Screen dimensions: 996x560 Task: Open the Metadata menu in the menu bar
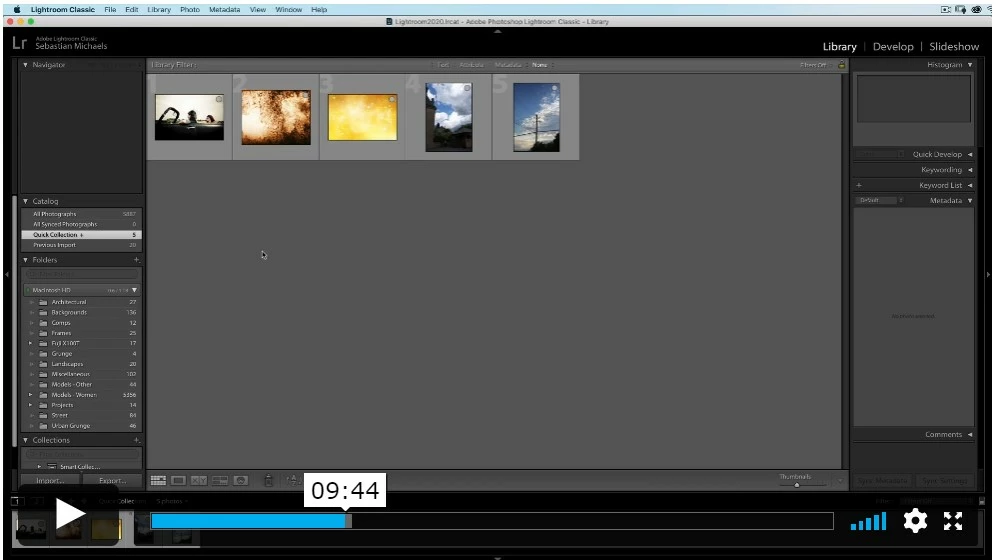click(x=224, y=10)
